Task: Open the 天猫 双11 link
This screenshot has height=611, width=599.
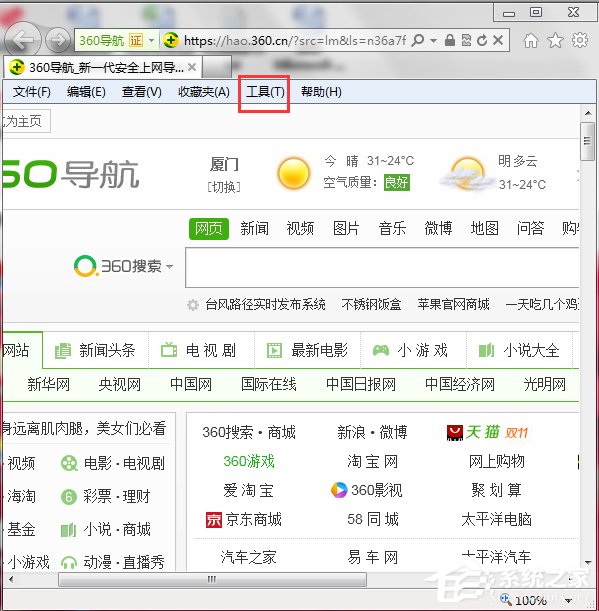Action: 487,433
